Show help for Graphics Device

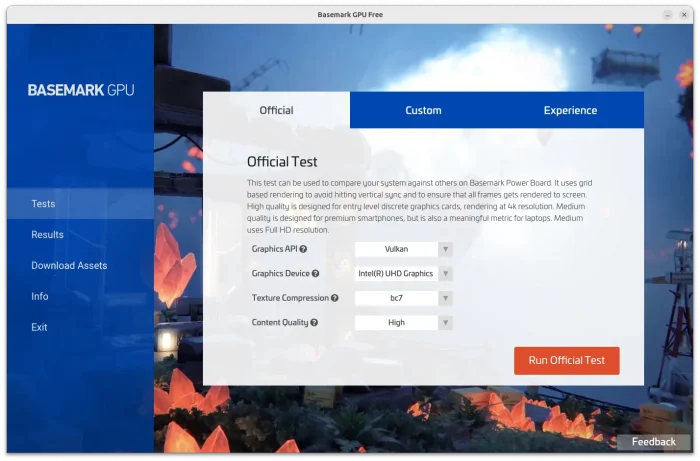(315, 274)
